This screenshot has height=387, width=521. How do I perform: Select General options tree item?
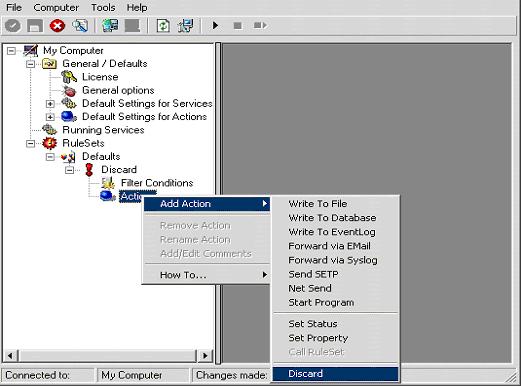(118, 90)
